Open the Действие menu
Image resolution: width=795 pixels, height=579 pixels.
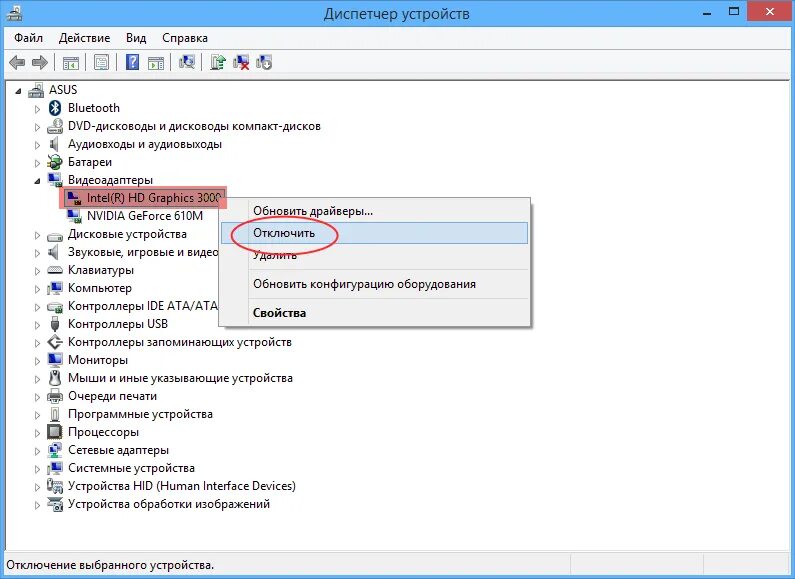pos(84,38)
